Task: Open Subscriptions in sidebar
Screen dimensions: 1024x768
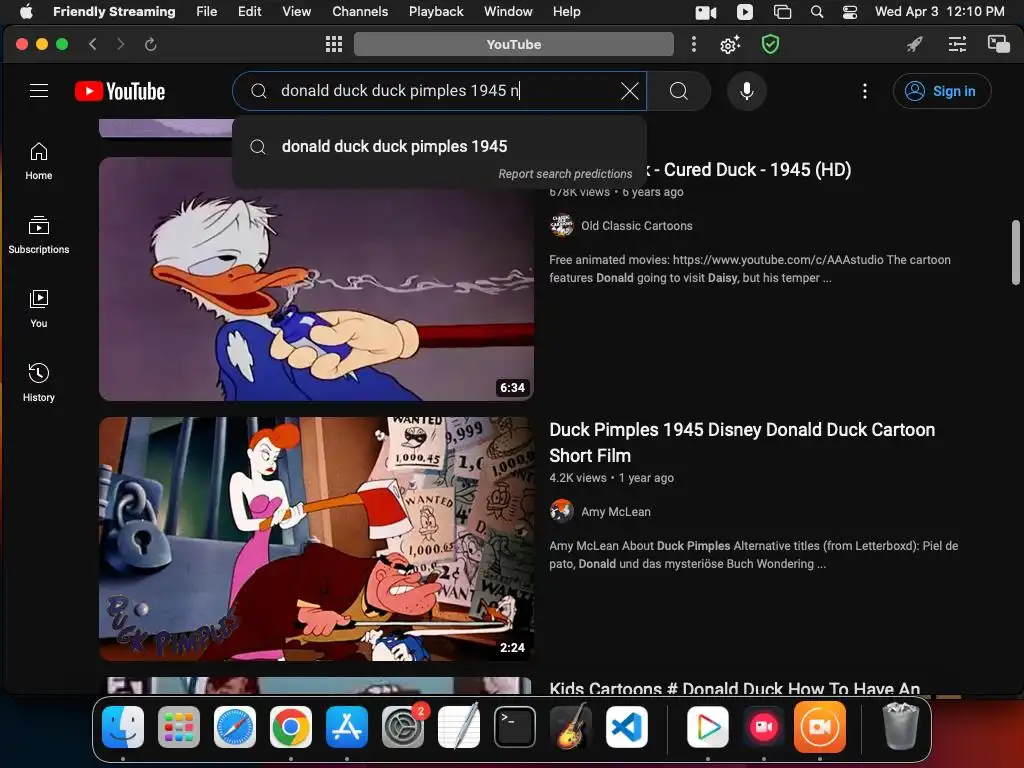Action: click(39, 235)
